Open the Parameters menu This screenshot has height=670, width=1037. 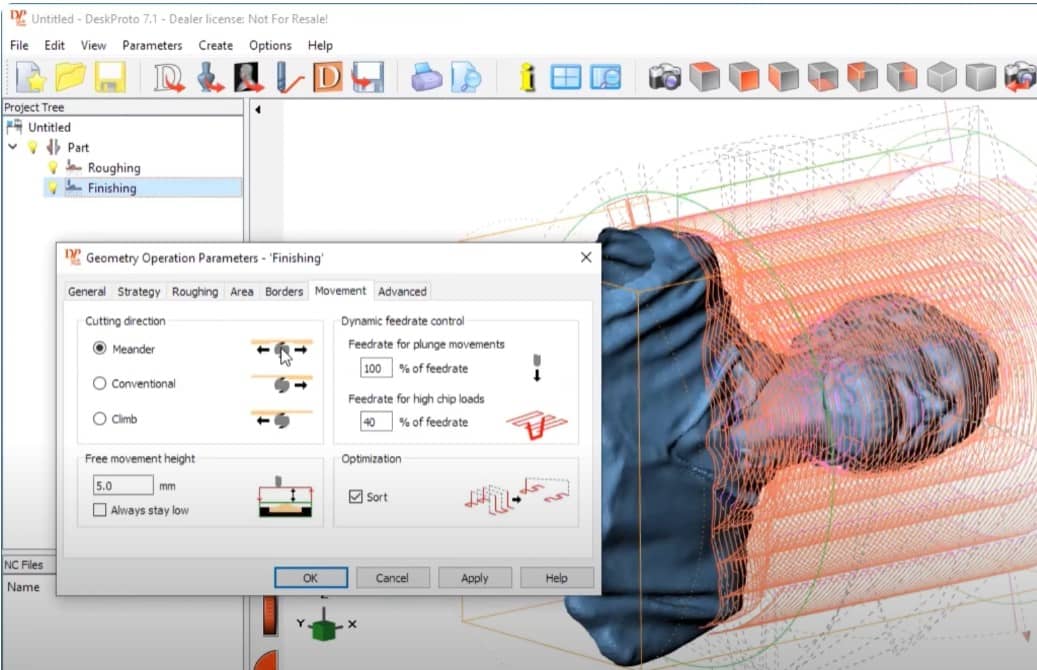pyautogui.click(x=152, y=45)
